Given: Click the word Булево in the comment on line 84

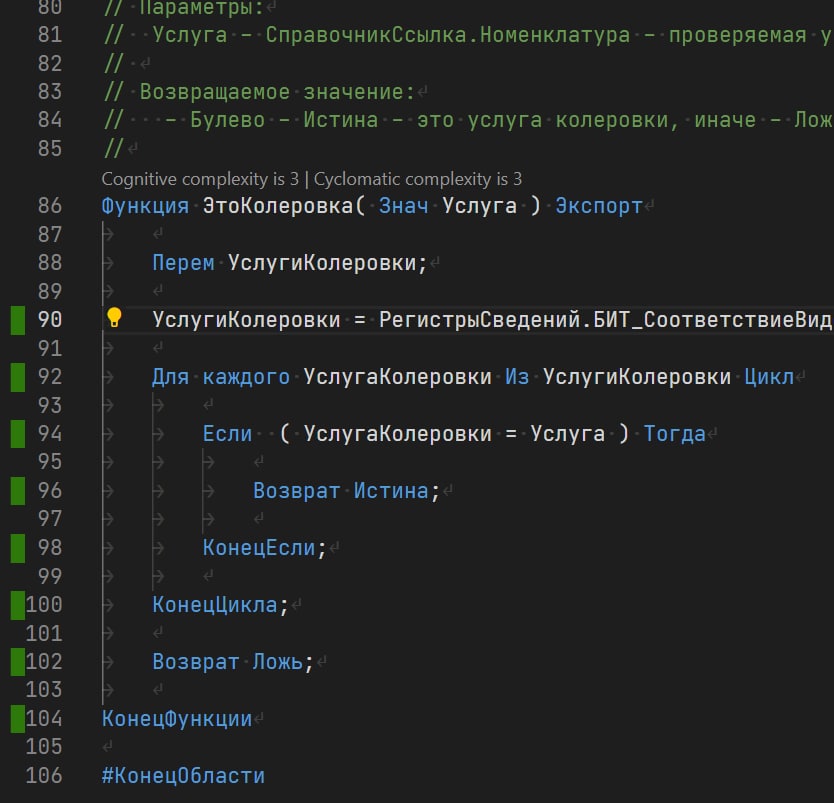Looking at the screenshot, I should 227,120.
